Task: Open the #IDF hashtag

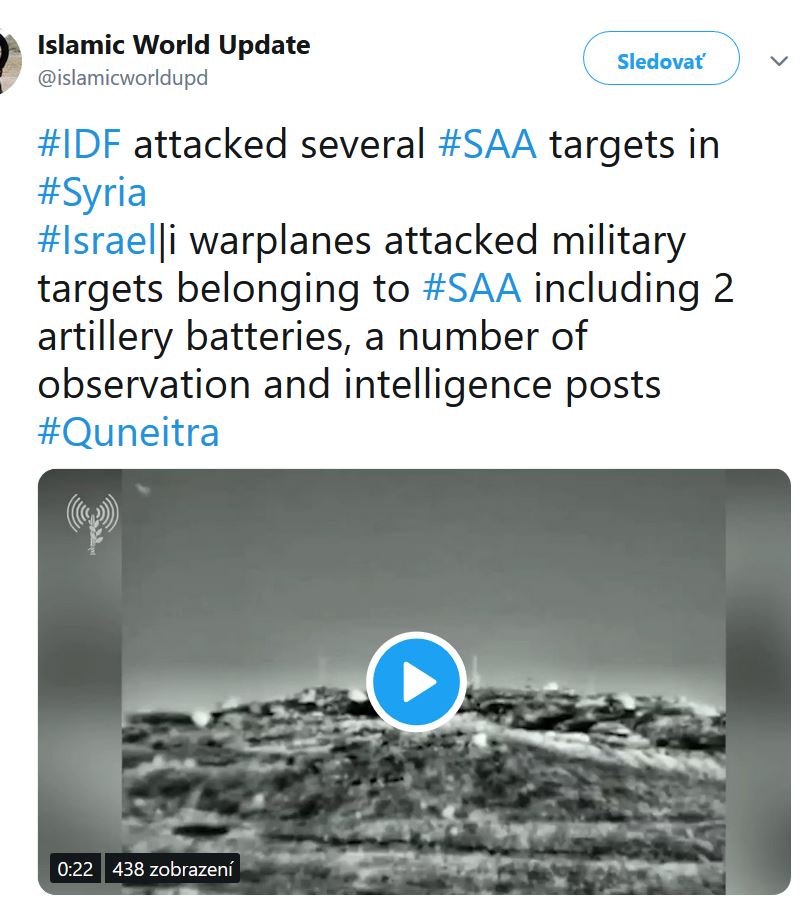Action: point(79,144)
